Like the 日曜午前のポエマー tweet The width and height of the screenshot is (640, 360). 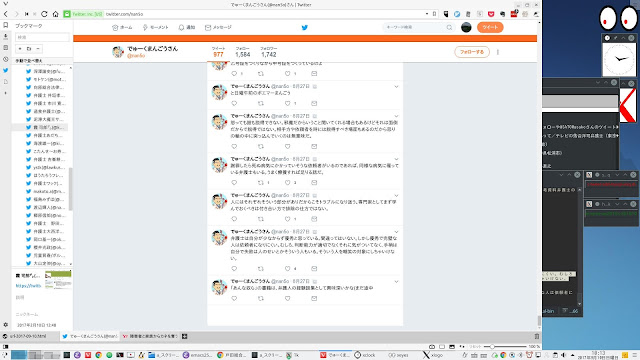pyautogui.click(x=287, y=103)
